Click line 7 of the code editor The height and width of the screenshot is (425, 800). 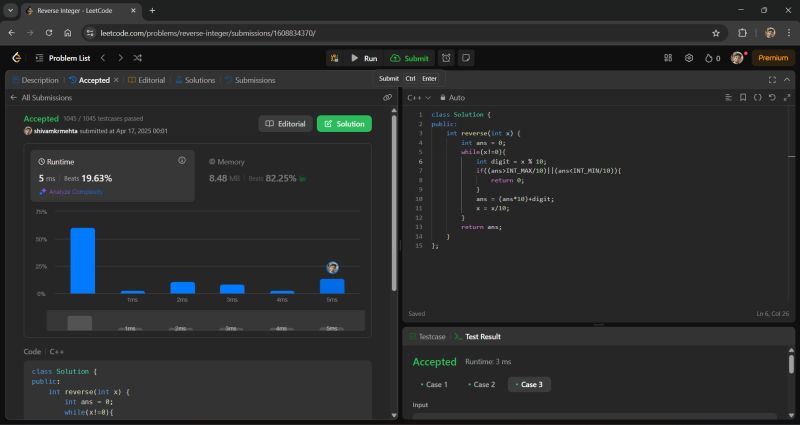tap(548, 171)
